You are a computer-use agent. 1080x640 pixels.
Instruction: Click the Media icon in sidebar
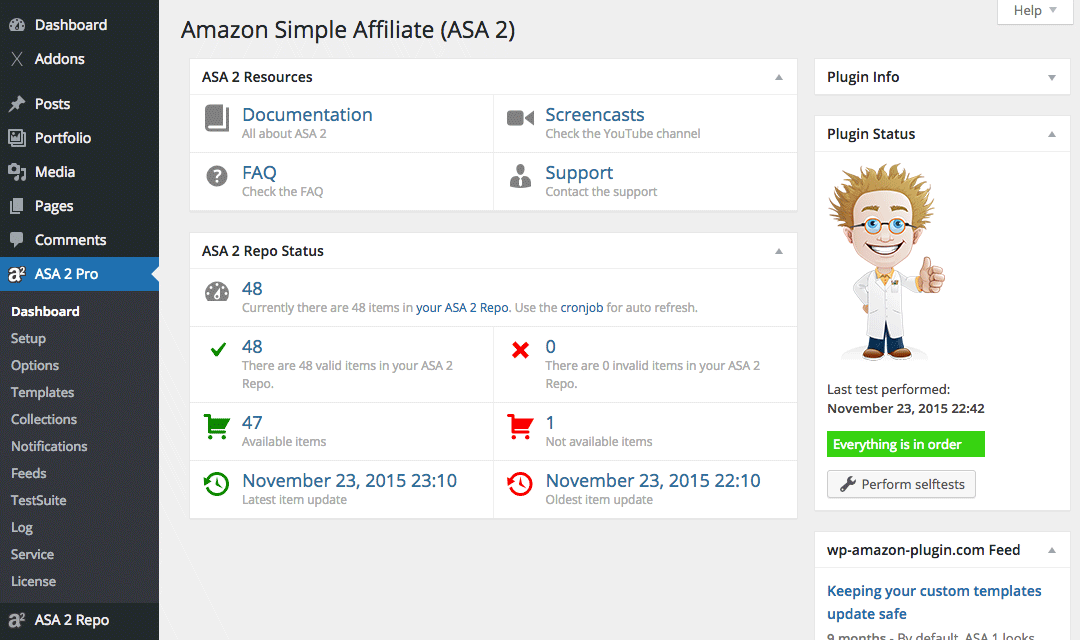pos(17,172)
